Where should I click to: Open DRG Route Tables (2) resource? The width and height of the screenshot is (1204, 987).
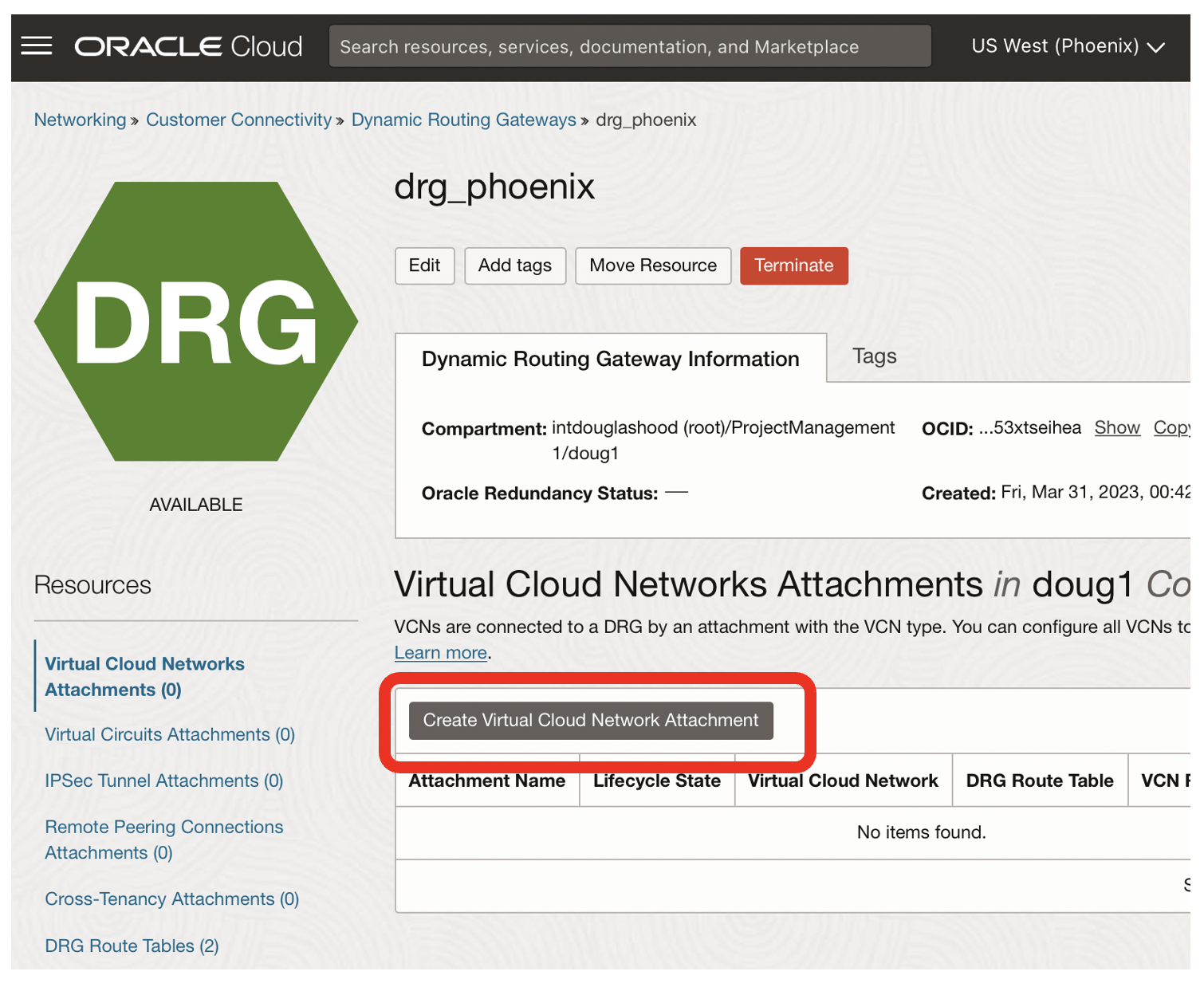point(132,946)
